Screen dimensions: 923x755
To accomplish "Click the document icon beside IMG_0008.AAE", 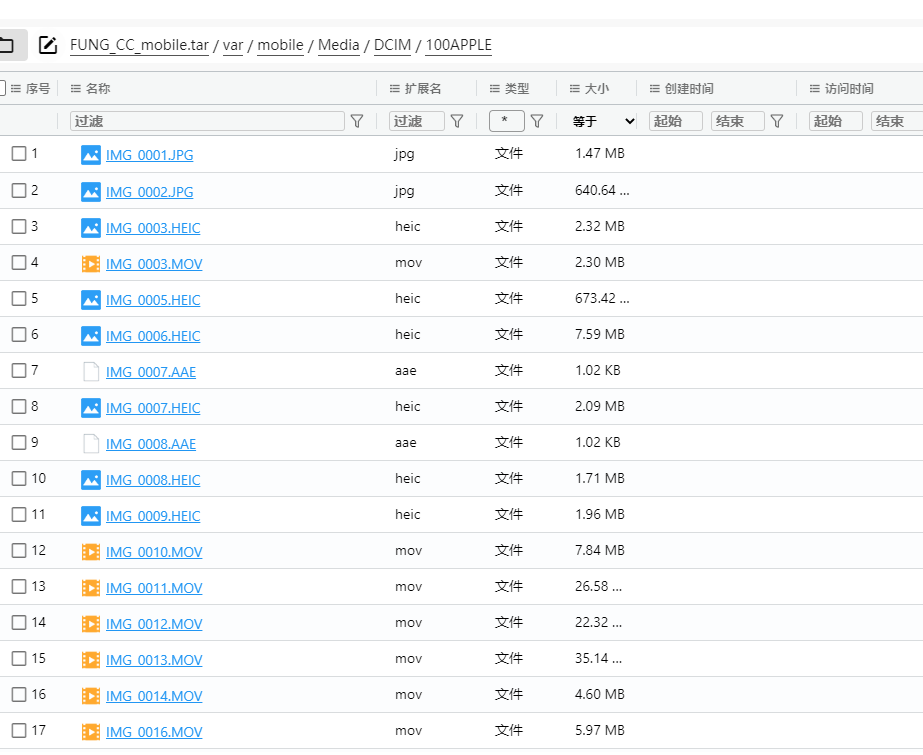I will pos(90,443).
